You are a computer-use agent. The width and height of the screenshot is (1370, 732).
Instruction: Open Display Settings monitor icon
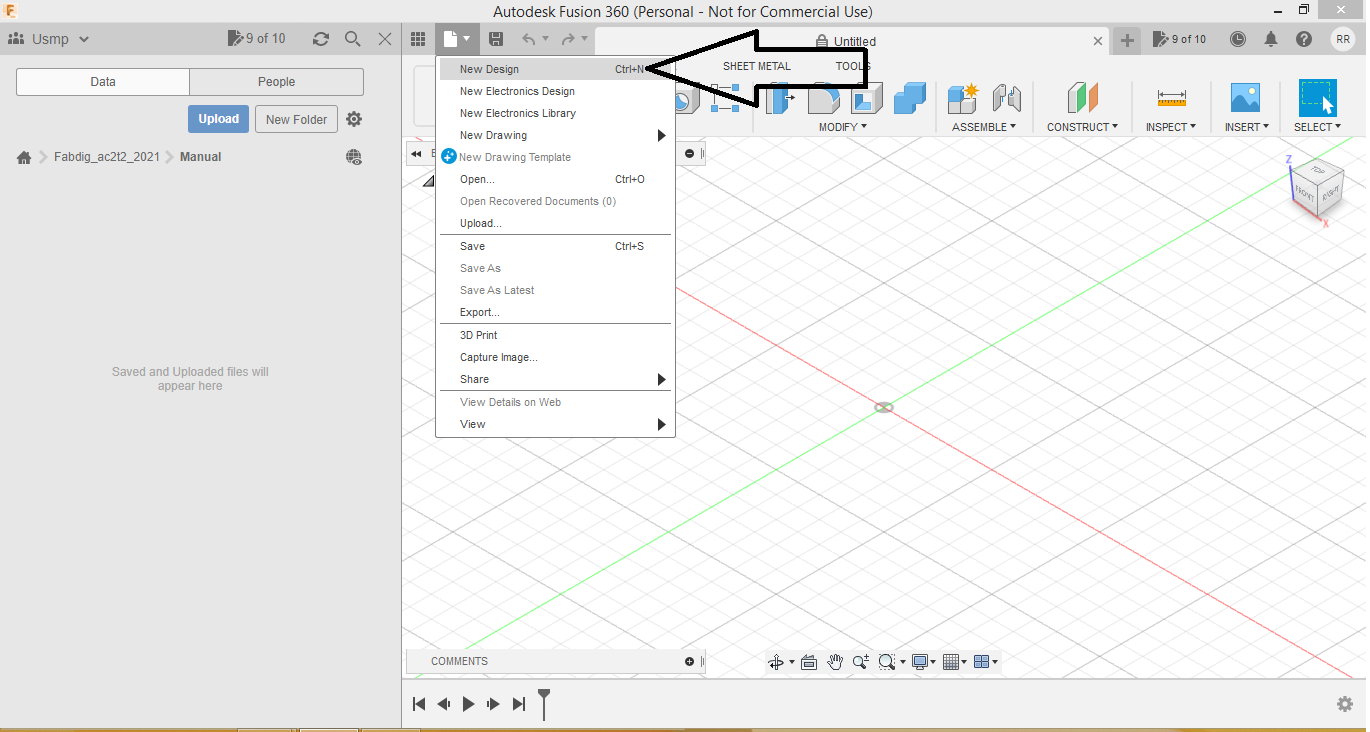click(920, 662)
